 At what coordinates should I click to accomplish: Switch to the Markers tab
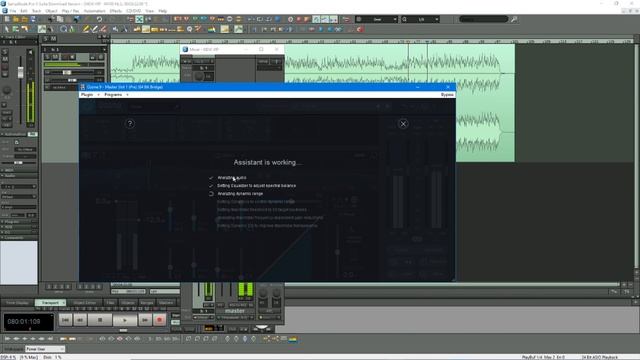click(x=166, y=303)
